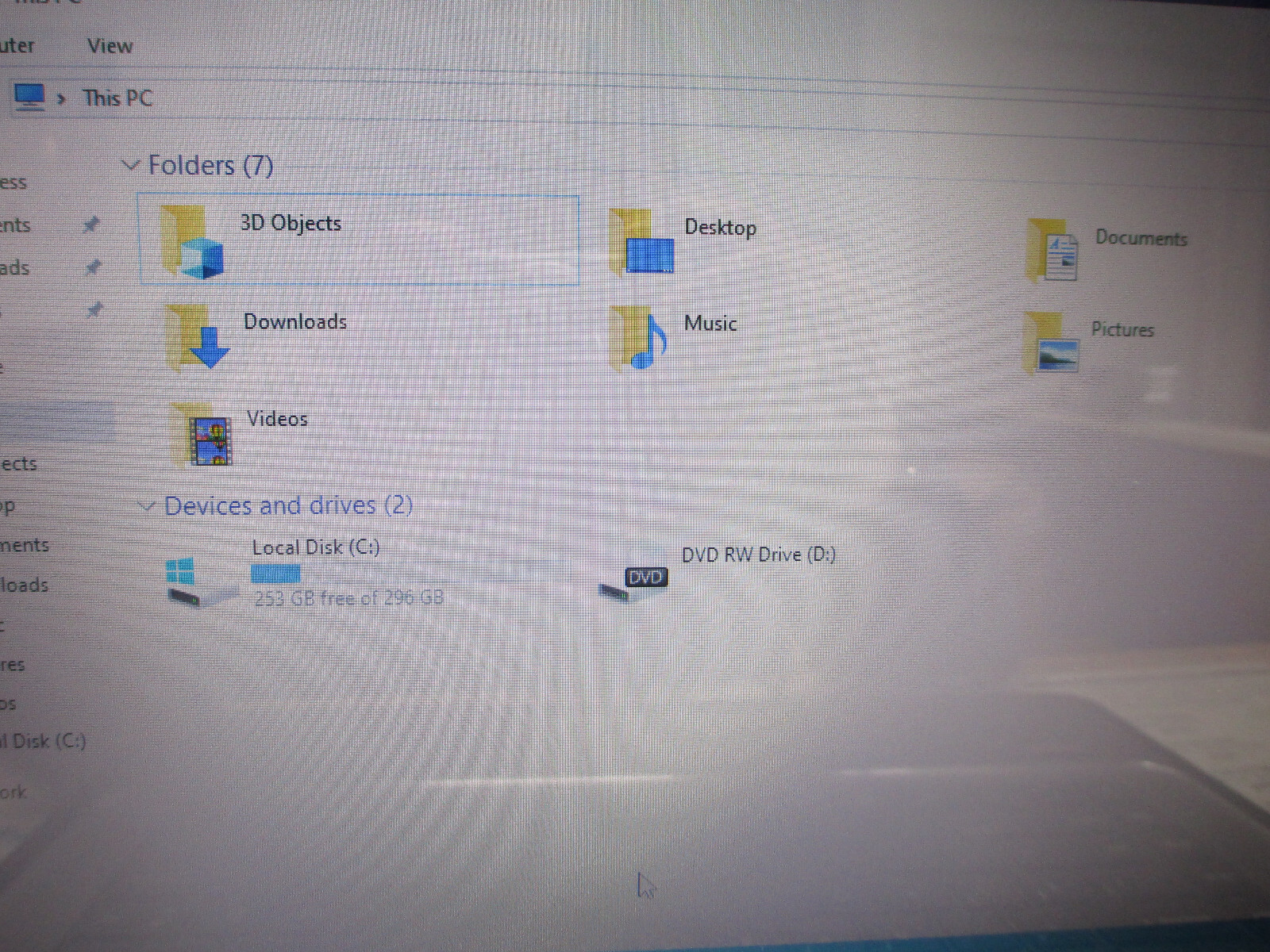Select the 'Downloads' folder label
Viewport: 1270px width, 952px height.
tap(295, 321)
